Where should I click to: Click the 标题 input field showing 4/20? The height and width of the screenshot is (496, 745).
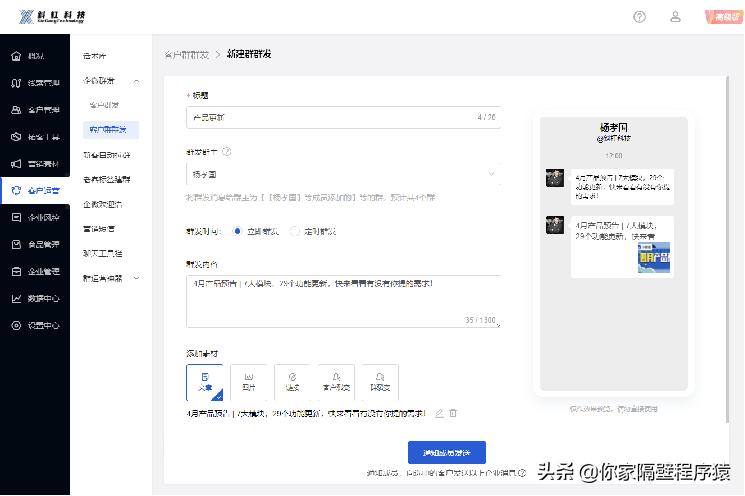coord(343,117)
